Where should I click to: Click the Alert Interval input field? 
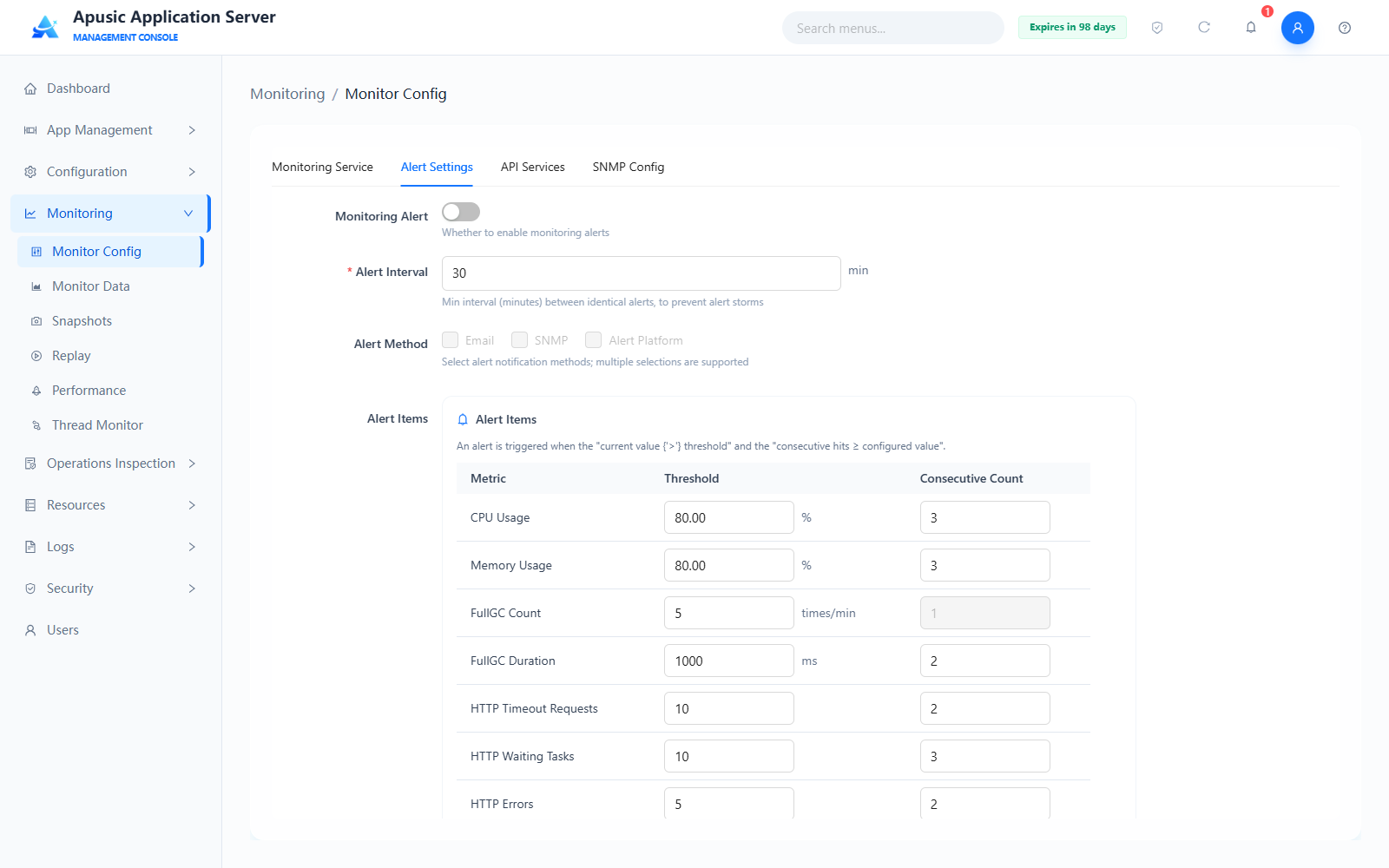tap(641, 273)
